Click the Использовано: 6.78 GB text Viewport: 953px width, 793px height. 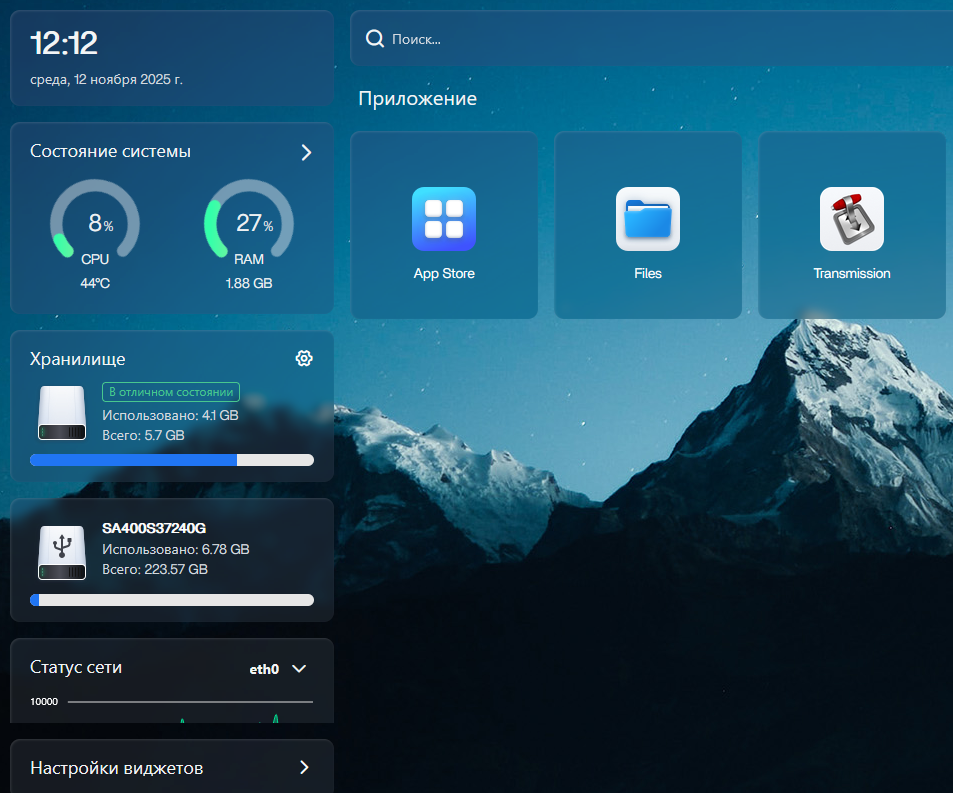pyautogui.click(x=176, y=549)
